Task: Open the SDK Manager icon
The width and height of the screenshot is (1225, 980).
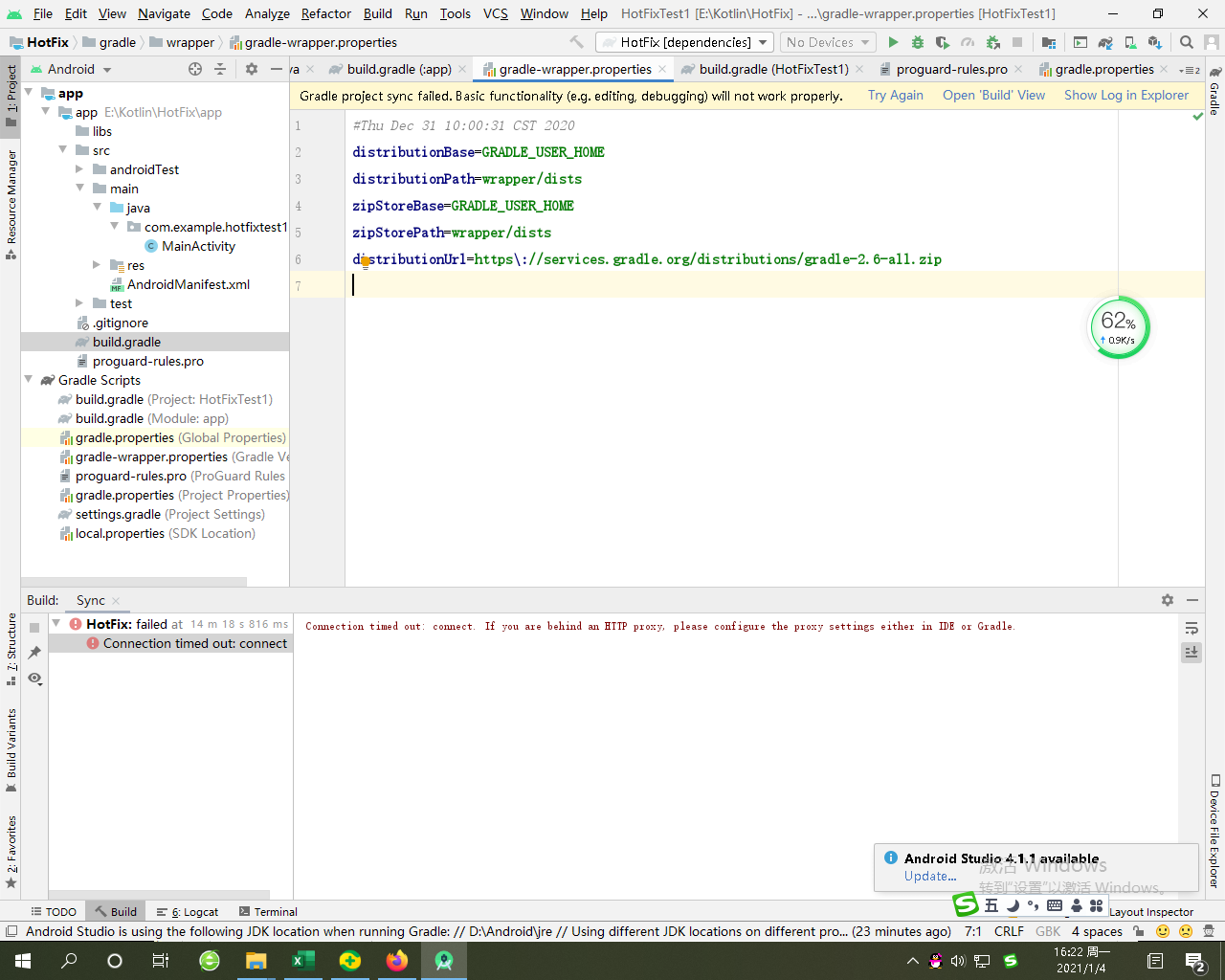Action: coord(1155,42)
